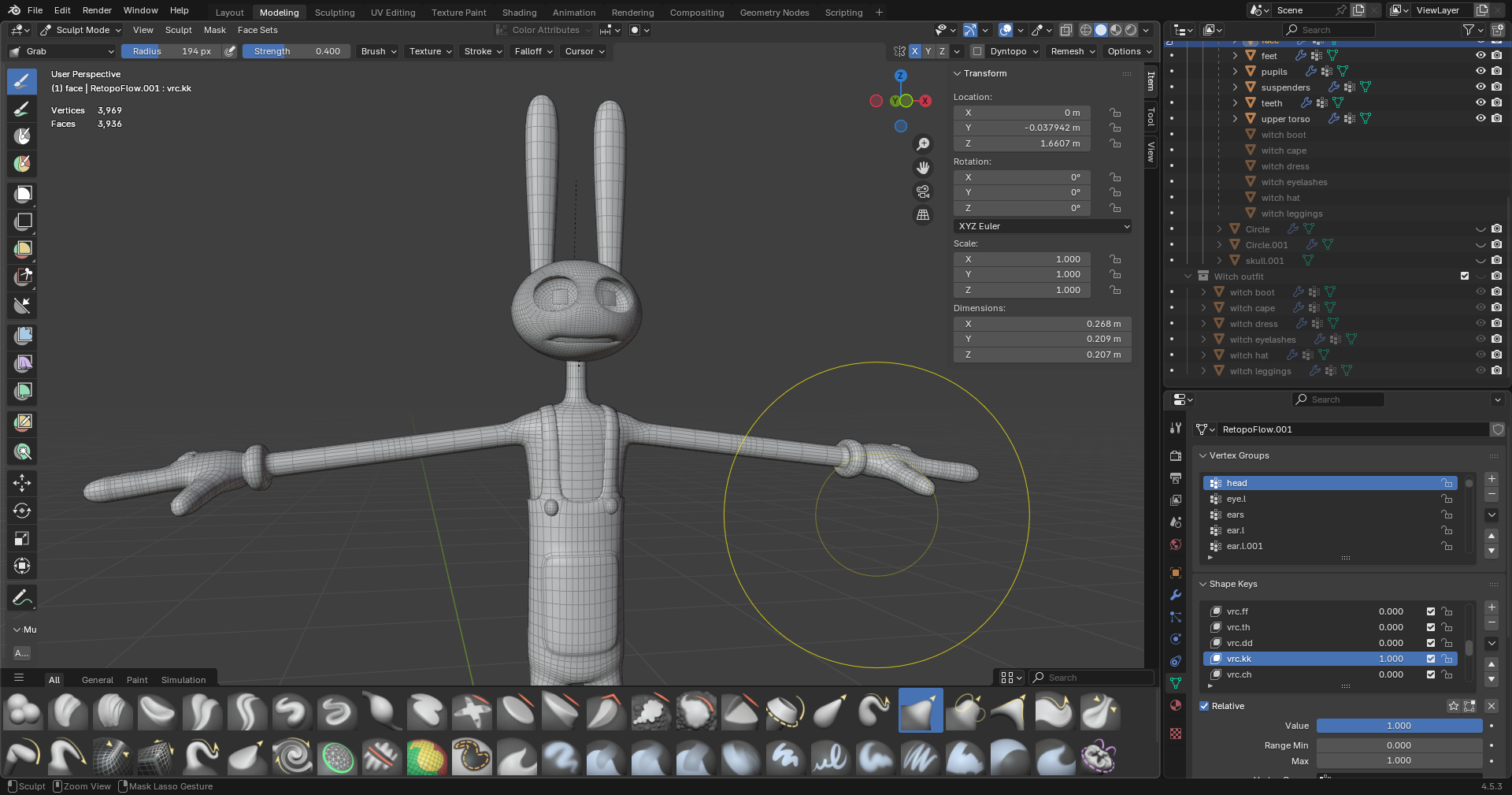The image size is (1512, 795).
Task: Select the Line Project tool
Action: 22,305
